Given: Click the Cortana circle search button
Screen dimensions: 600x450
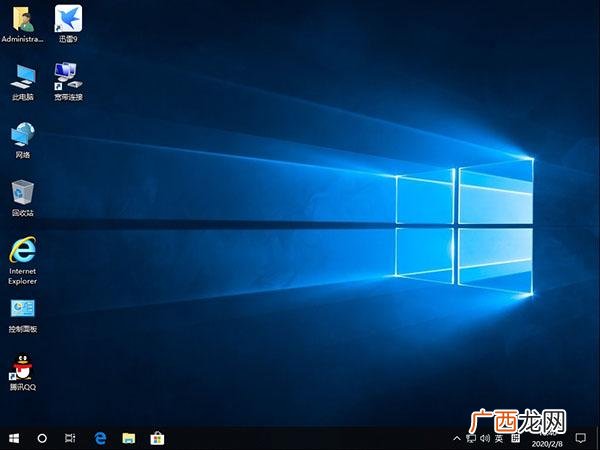Looking at the screenshot, I should point(42,438).
